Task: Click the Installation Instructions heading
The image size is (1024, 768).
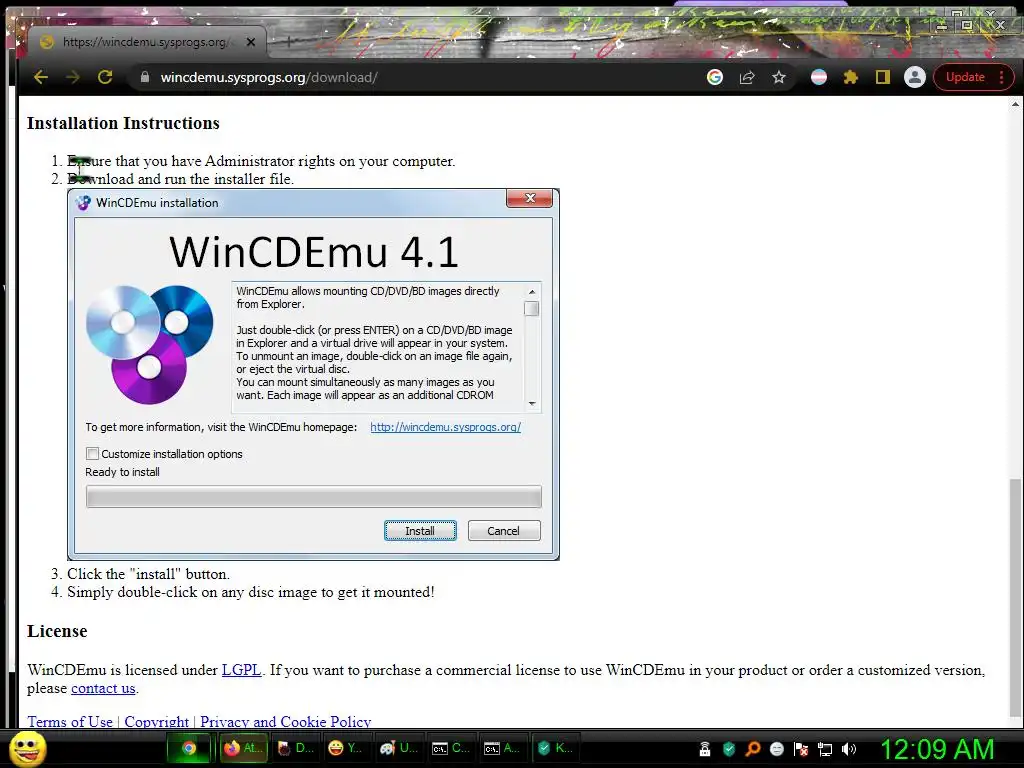Action: tap(123, 123)
